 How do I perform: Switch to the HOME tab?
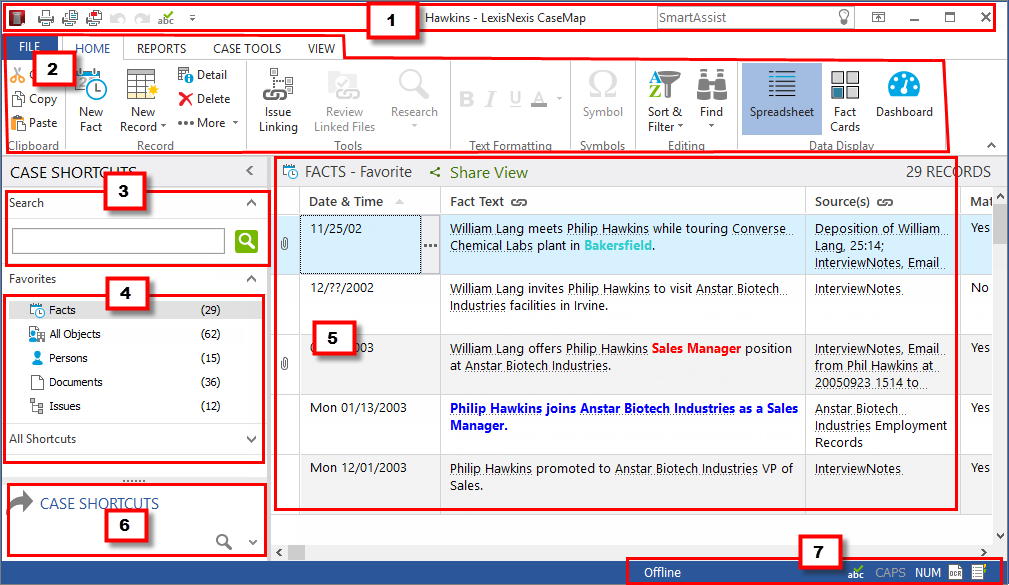coord(93,48)
